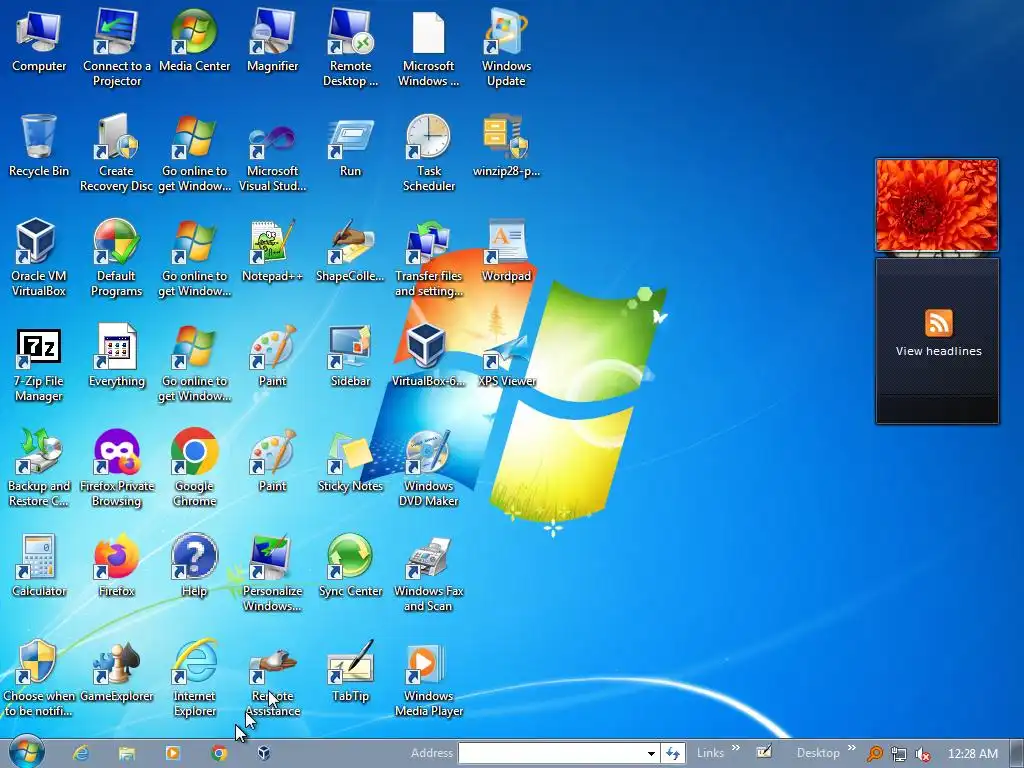
Task: Open the Start menu orb
Action: (x=27, y=752)
